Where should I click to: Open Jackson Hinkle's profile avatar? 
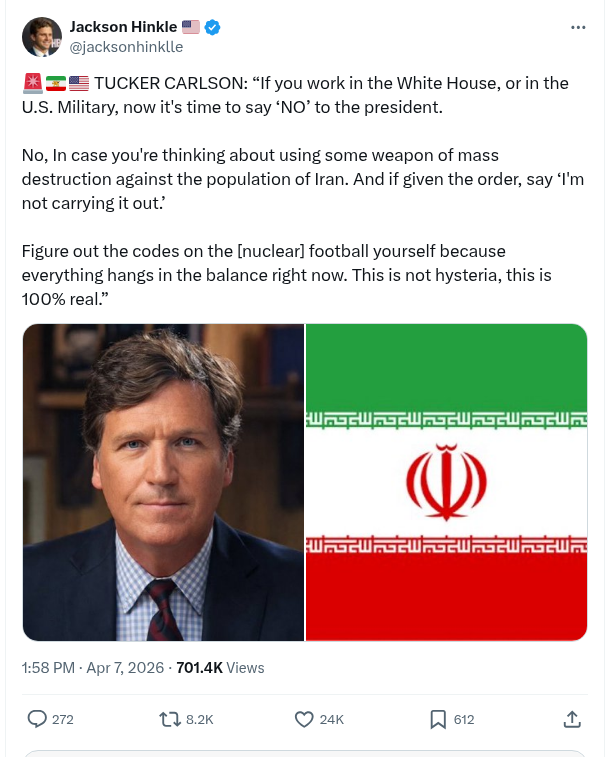pos(41,37)
